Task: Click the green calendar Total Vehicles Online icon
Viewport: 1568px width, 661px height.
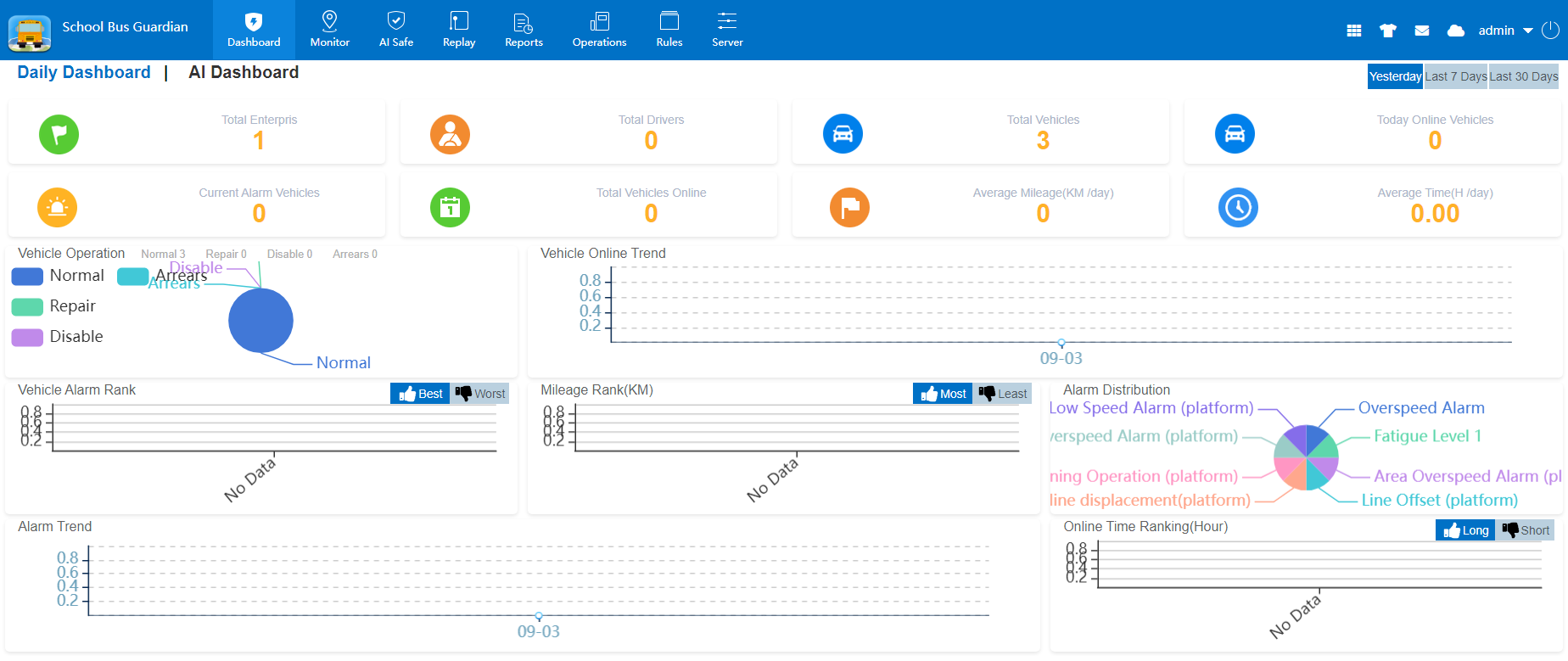Action: pos(451,207)
